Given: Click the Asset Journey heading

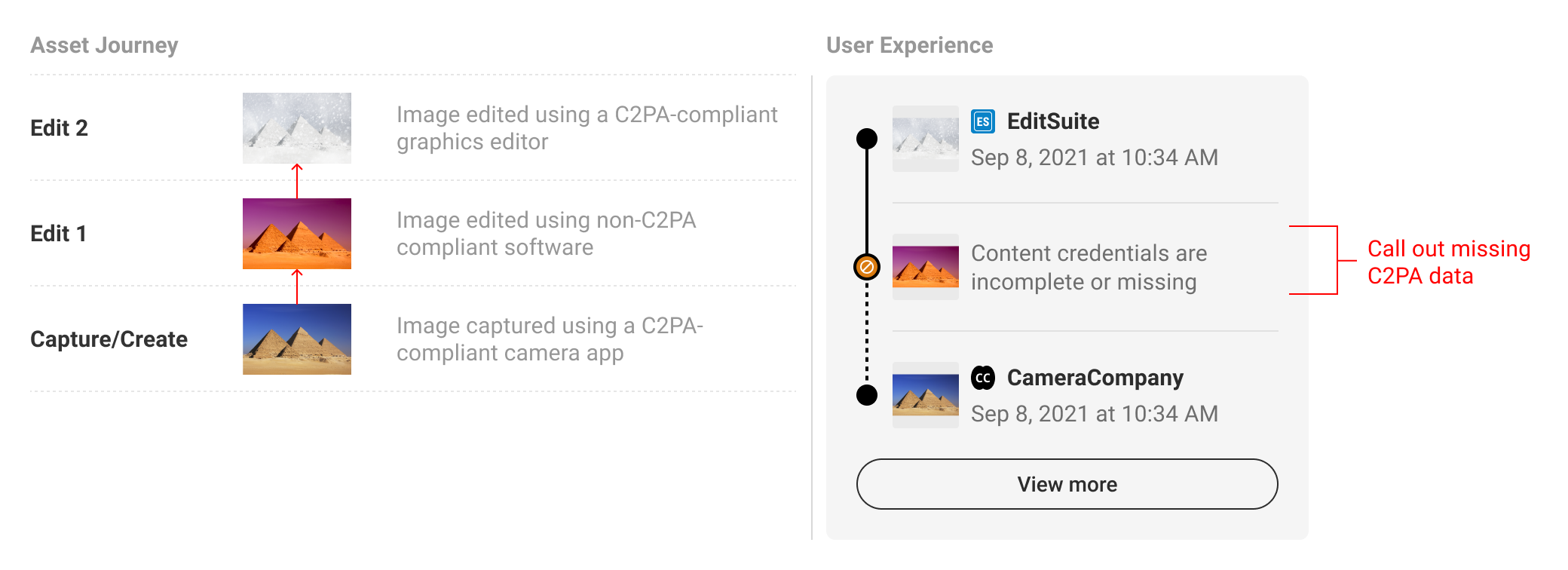Looking at the screenshot, I should click(x=104, y=45).
